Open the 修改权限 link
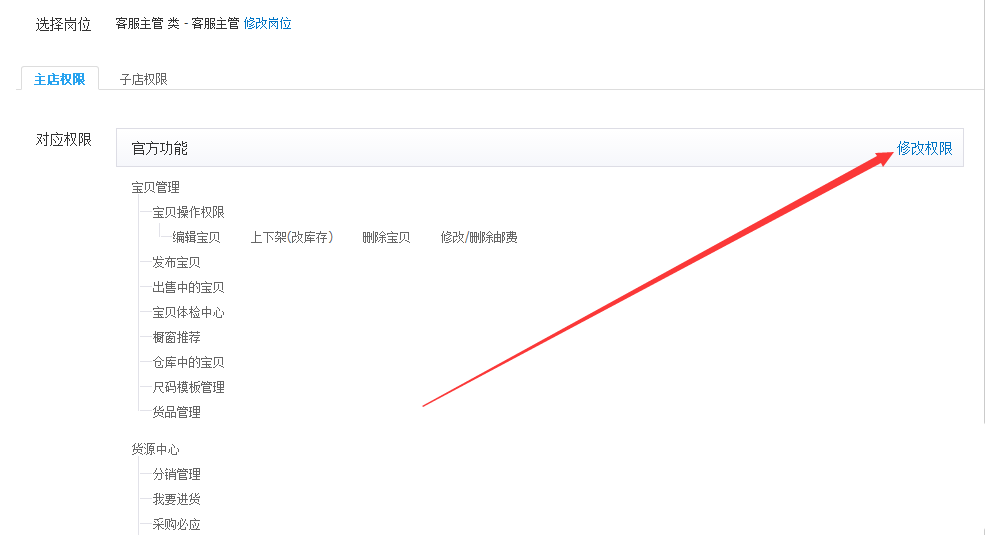 925,148
